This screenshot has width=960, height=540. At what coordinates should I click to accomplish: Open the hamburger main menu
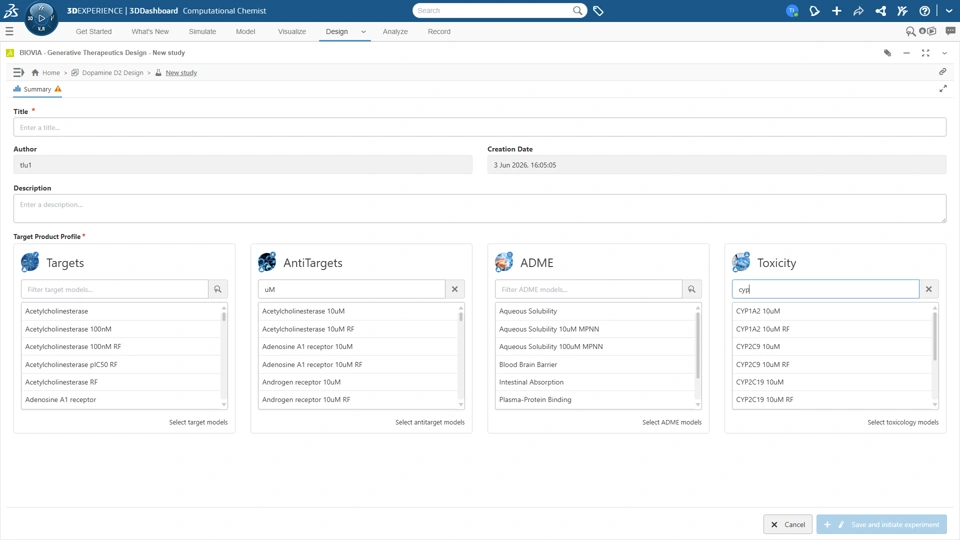pos(9,31)
